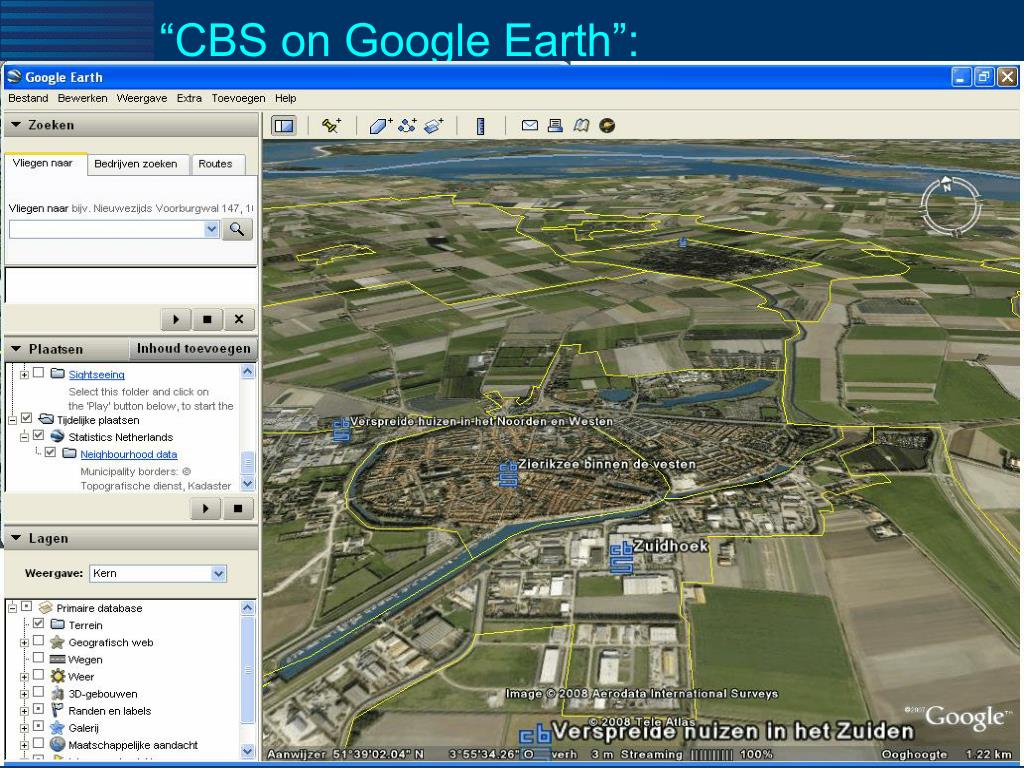Enable the Geografisch web layer checkbox
The height and width of the screenshot is (768, 1024).
pyautogui.click(x=39, y=641)
